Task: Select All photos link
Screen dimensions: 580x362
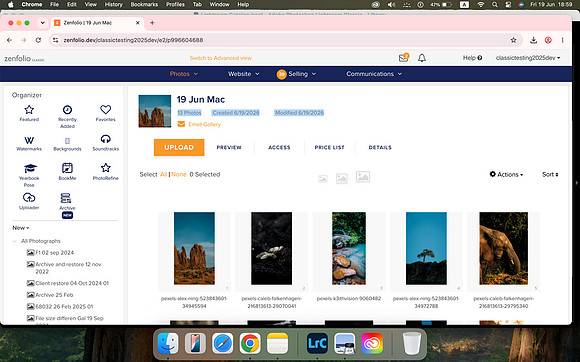Action: 163,174
